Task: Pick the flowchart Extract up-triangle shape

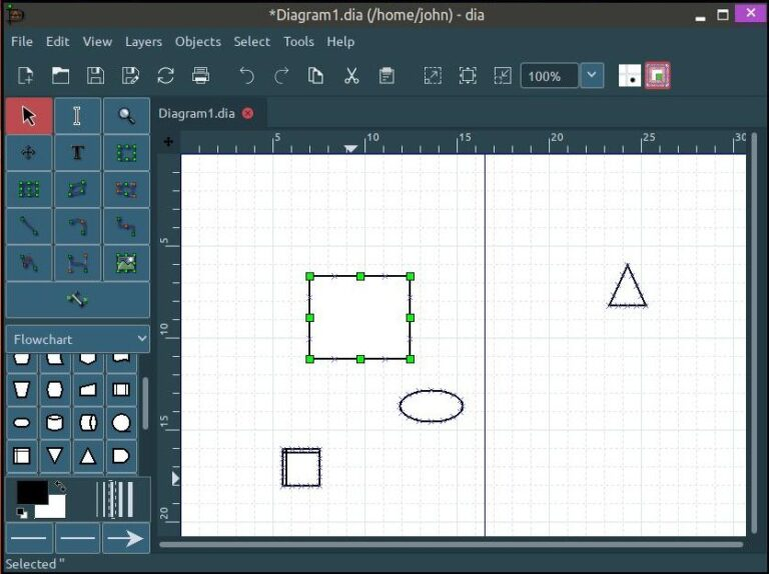Action: [88, 456]
